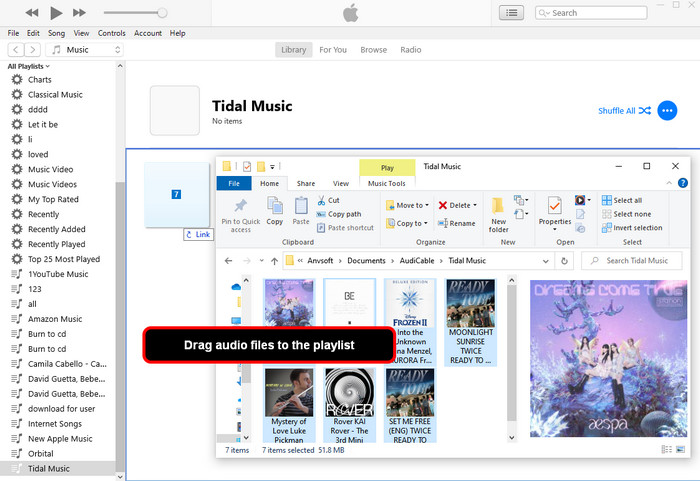This screenshot has width=700, height=481.
Task: Adjust the iTunes volume slider
Action: coord(135,13)
